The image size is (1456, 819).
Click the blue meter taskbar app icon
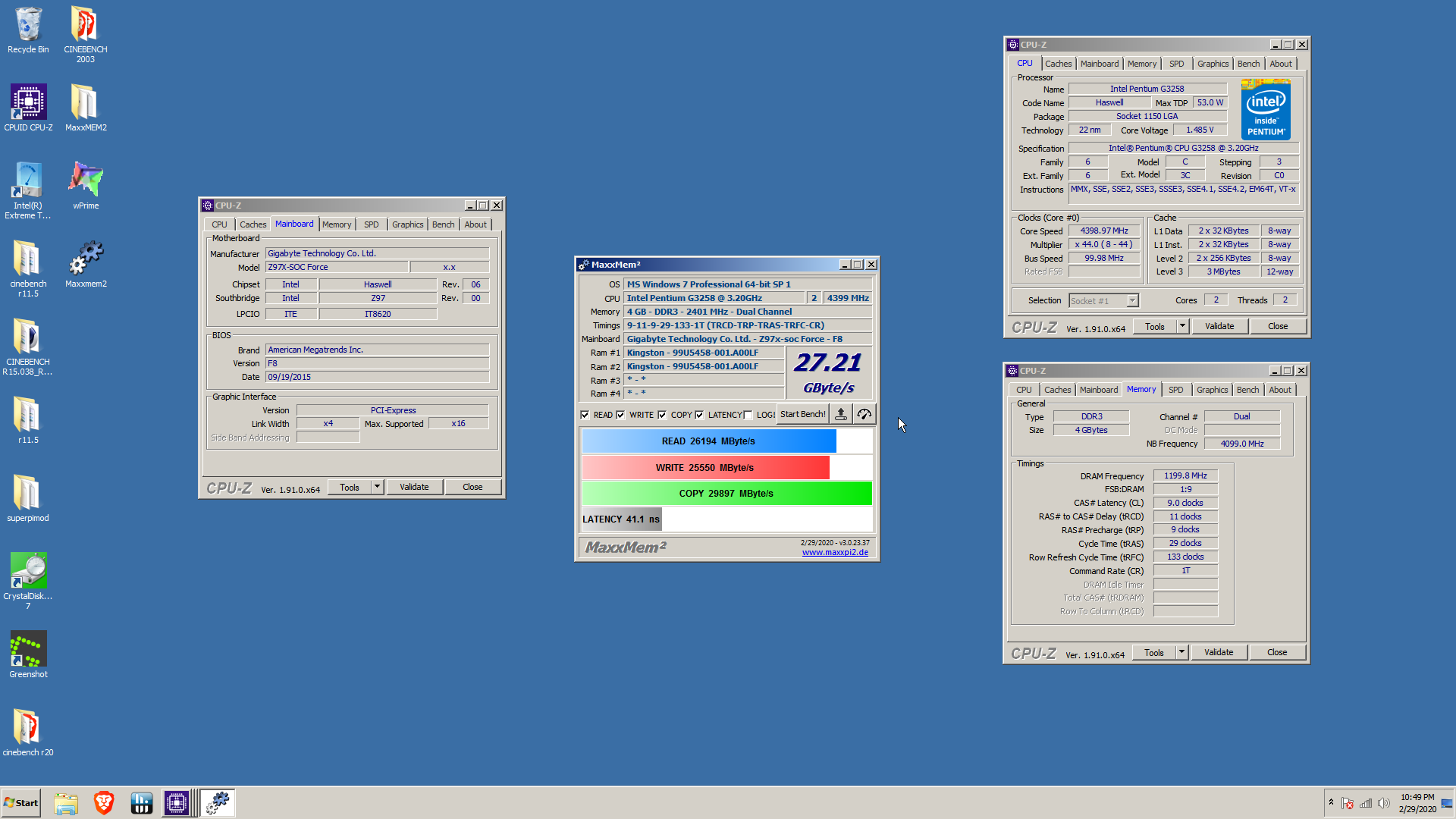click(142, 803)
